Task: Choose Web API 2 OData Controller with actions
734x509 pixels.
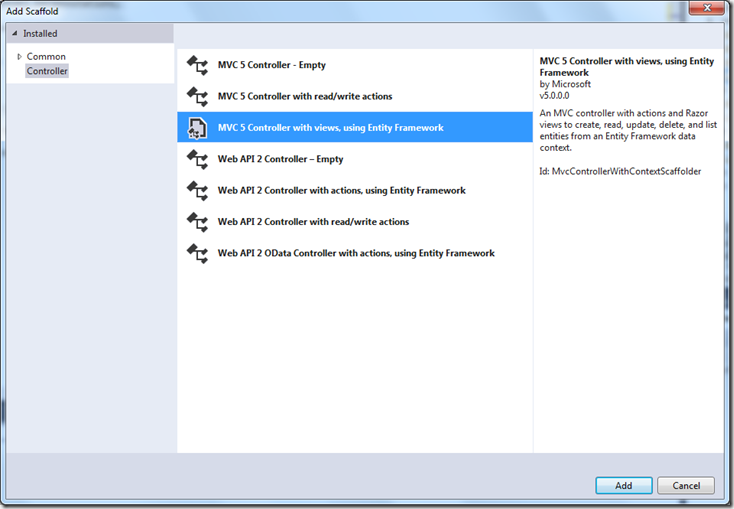Action: tap(355, 253)
